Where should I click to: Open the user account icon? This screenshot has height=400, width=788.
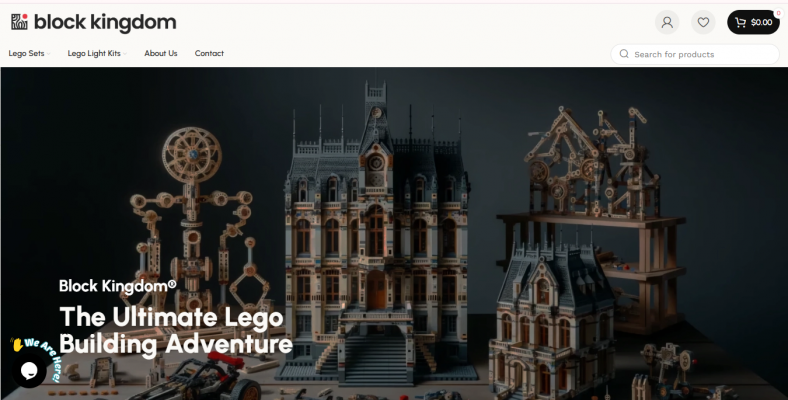coord(667,22)
